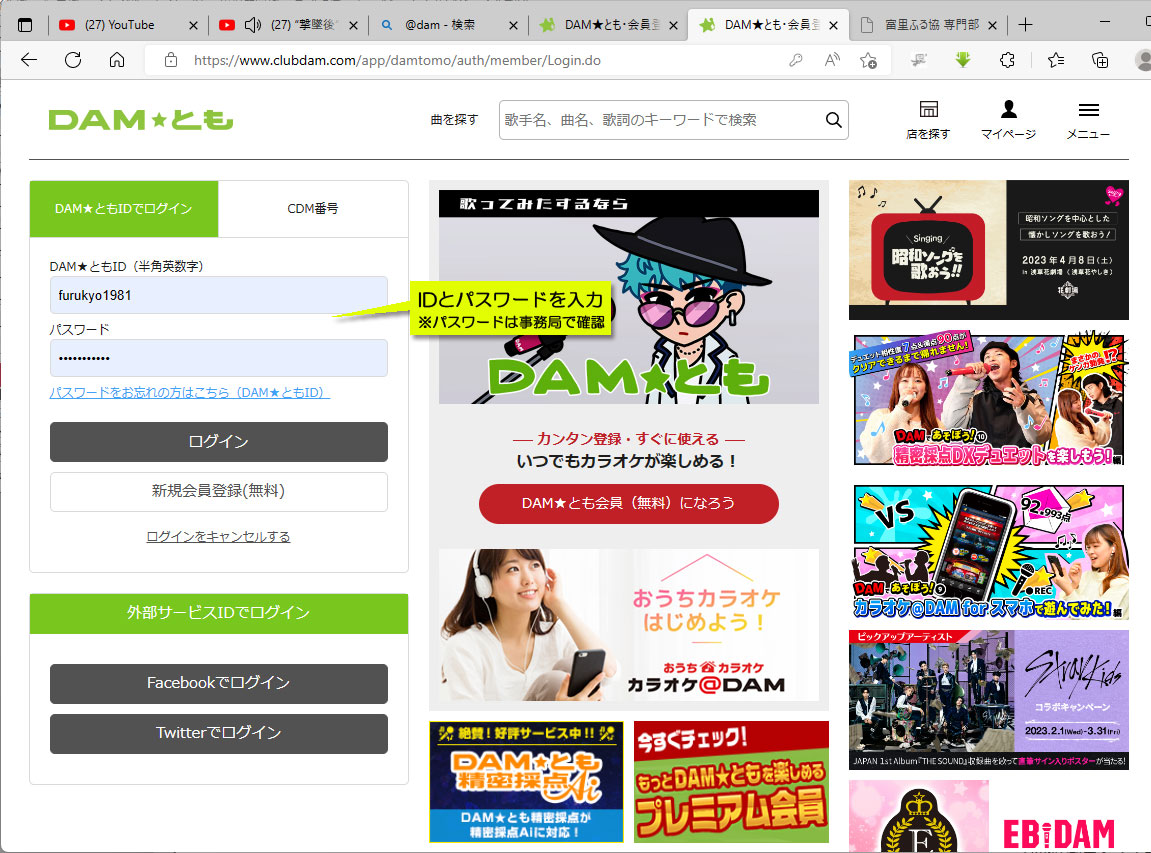Open 店を探す store finder
This screenshot has height=853, width=1151.
click(x=929, y=120)
